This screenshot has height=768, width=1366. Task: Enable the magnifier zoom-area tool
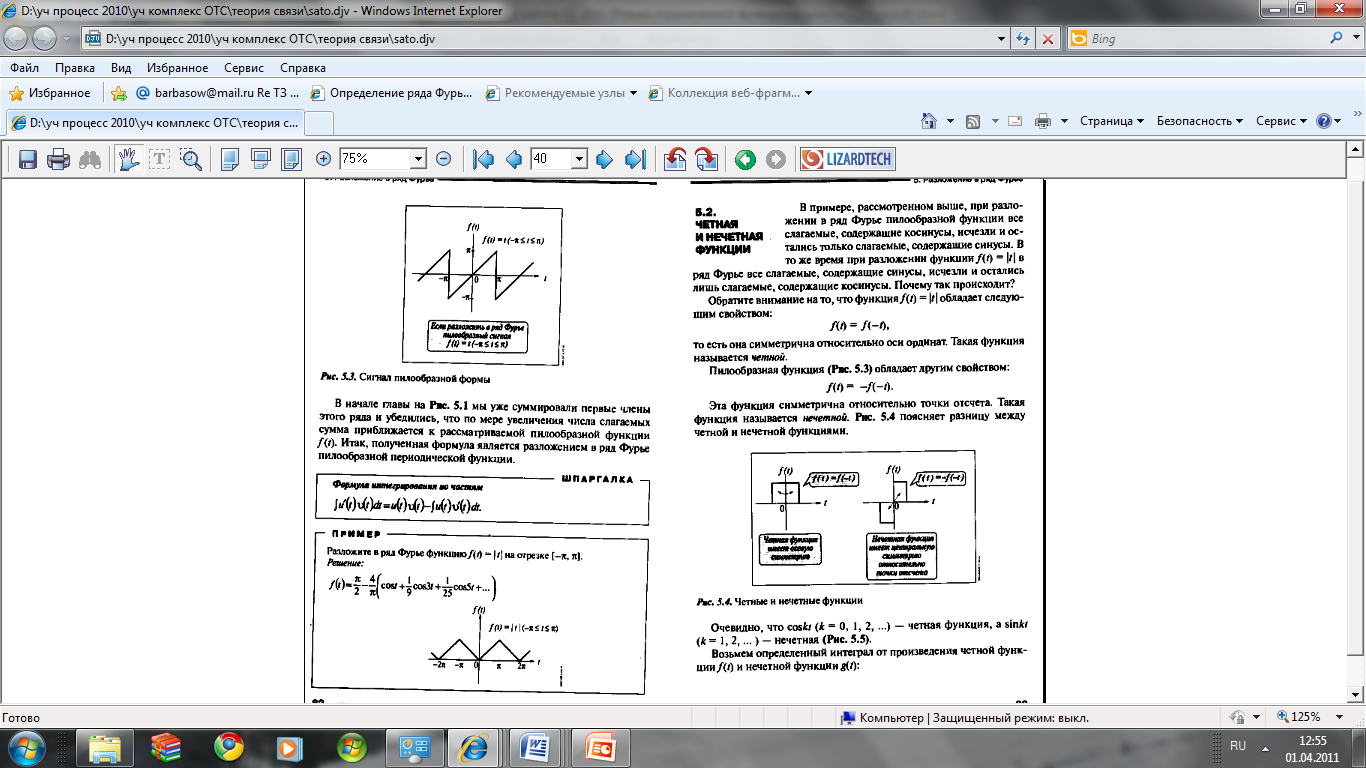click(x=191, y=159)
